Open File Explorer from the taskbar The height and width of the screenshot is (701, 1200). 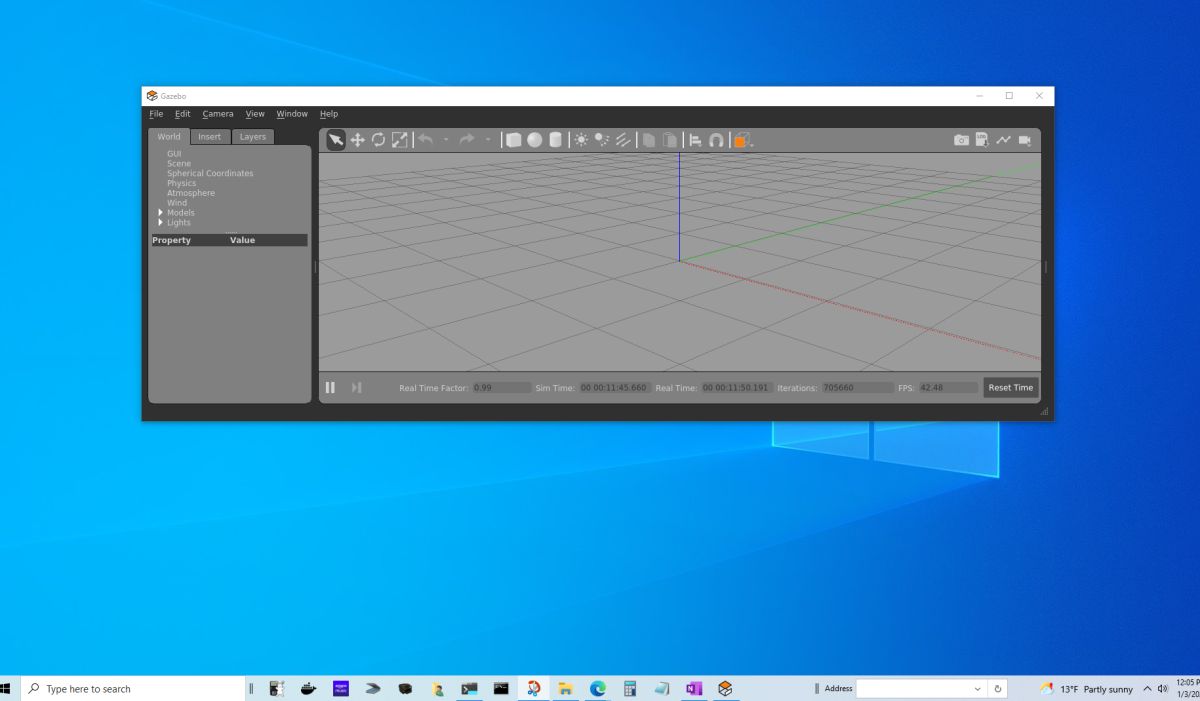pyautogui.click(x=565, y=689)
